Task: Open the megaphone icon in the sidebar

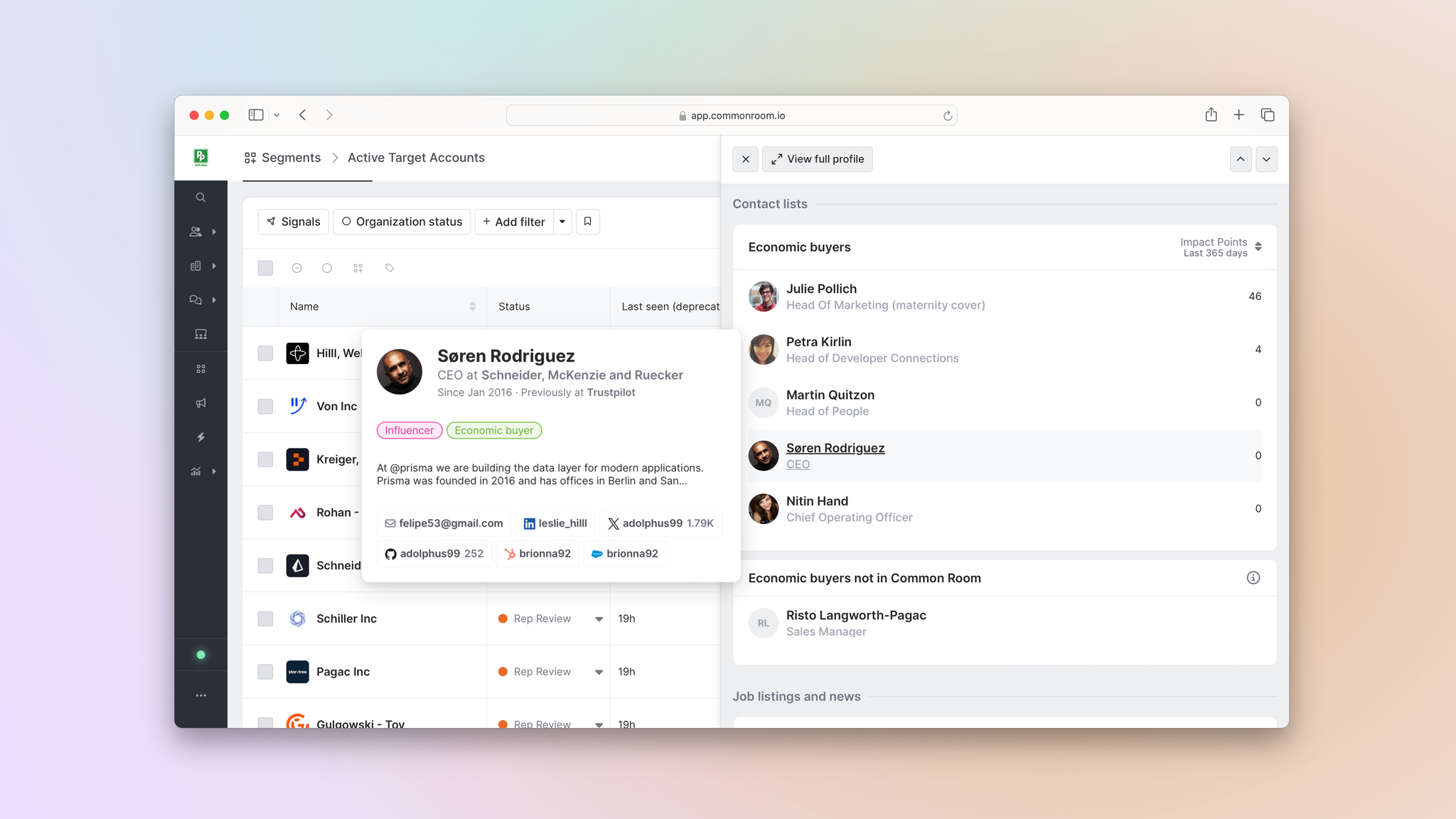Action: coord(200,403)
